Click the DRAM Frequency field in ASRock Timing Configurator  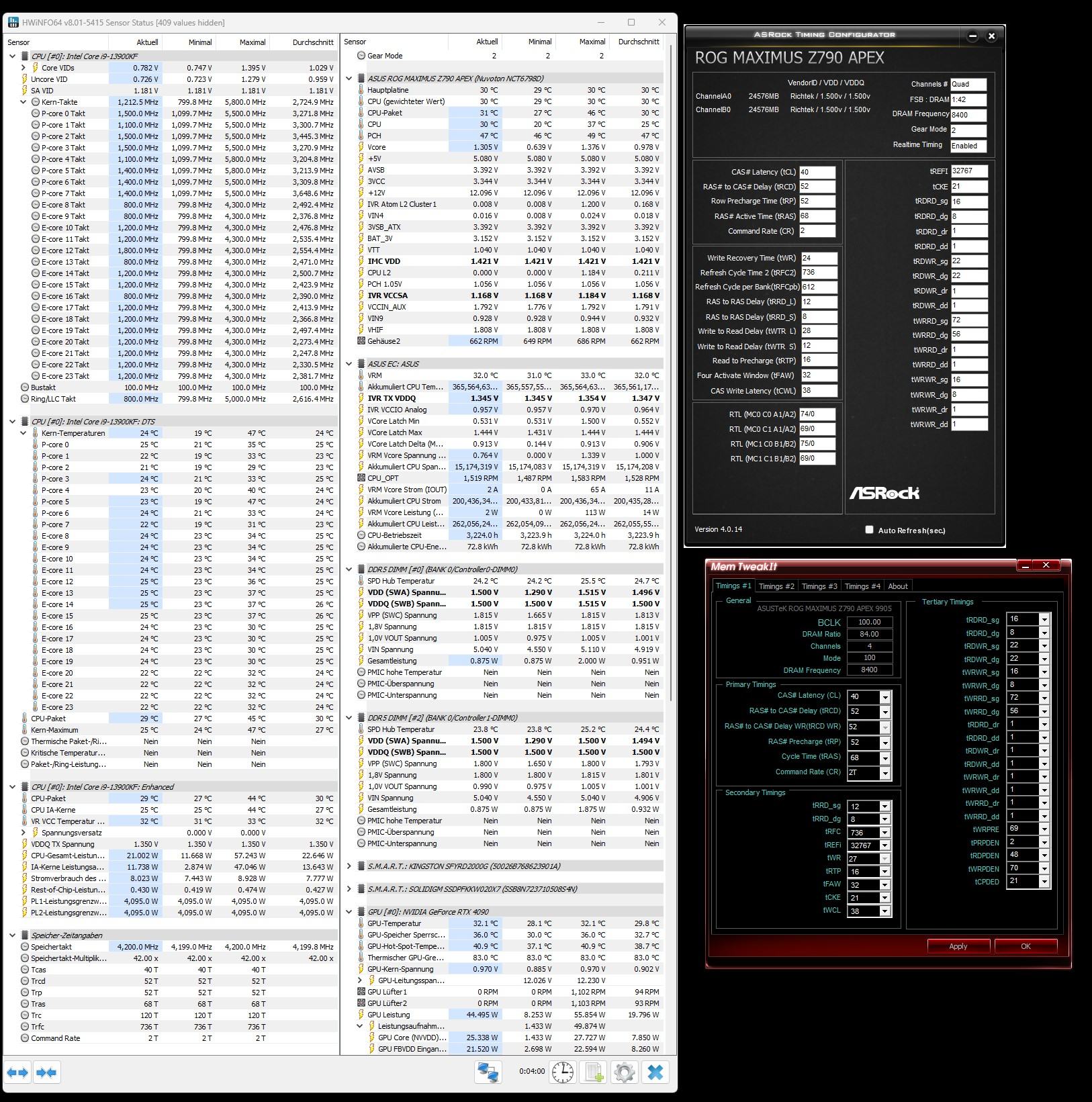(968, 115)
